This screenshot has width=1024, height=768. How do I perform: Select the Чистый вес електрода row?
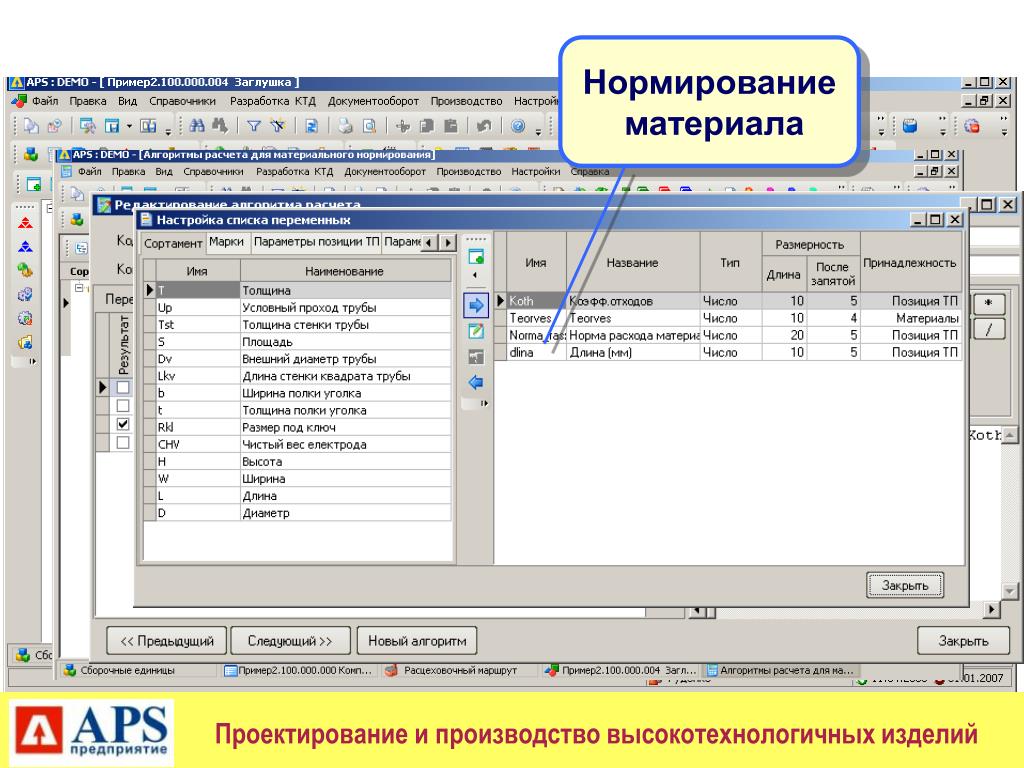click(297, 445)
